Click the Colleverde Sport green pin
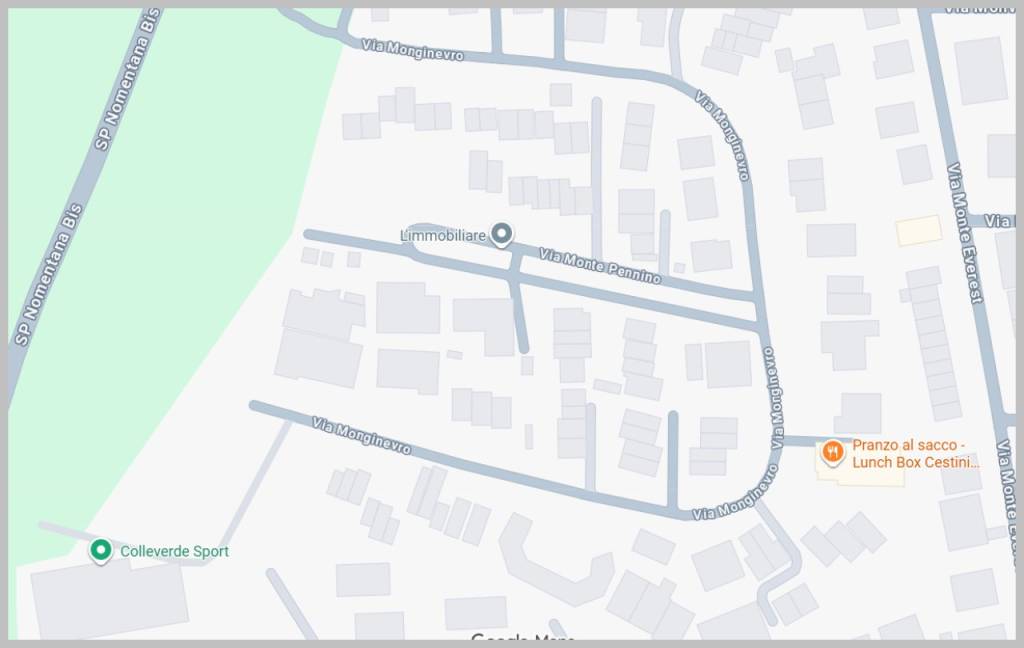The width and height of the screenshot is (1024, 648). point(101,551)
